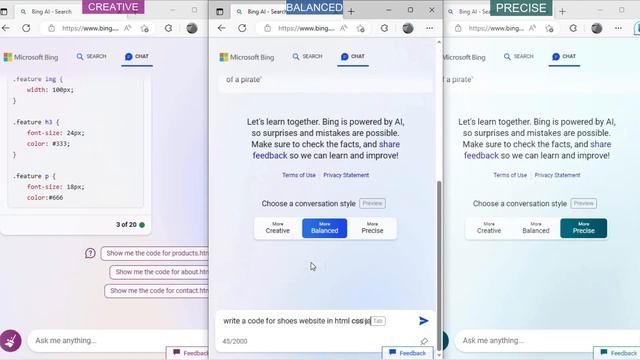Click pin icon below Balanced chat input
The height and width of the screenshot is (360, 640).
tap(424, 341)
